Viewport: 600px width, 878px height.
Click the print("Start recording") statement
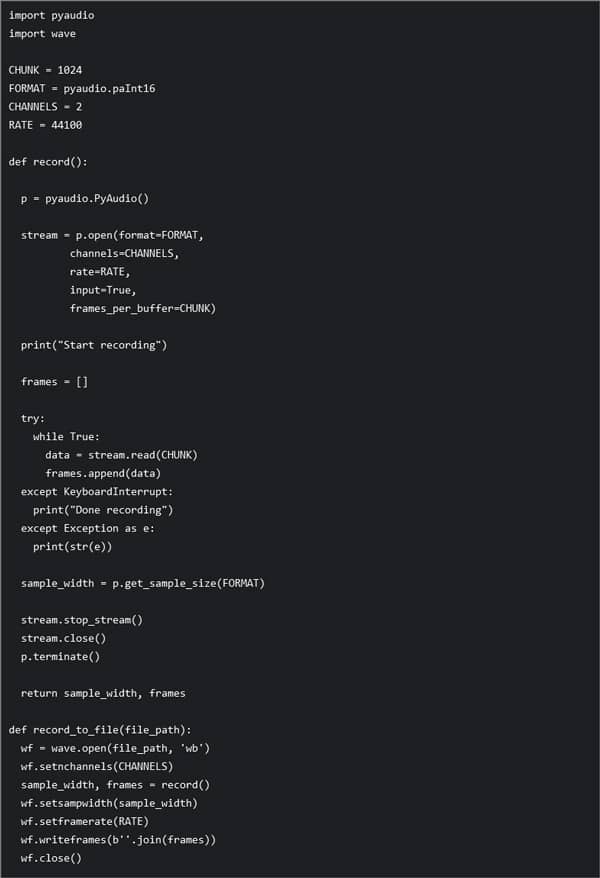tap(94, 345)
